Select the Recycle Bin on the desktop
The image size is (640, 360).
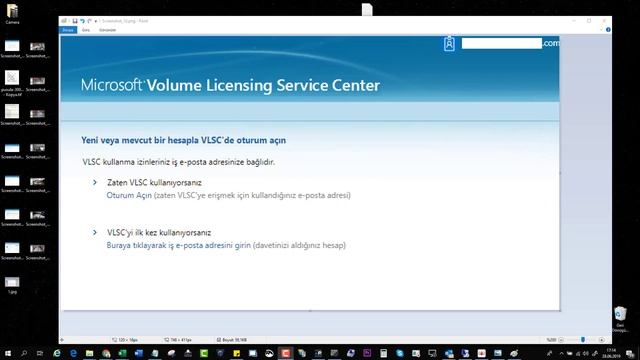tap(620, 319)
